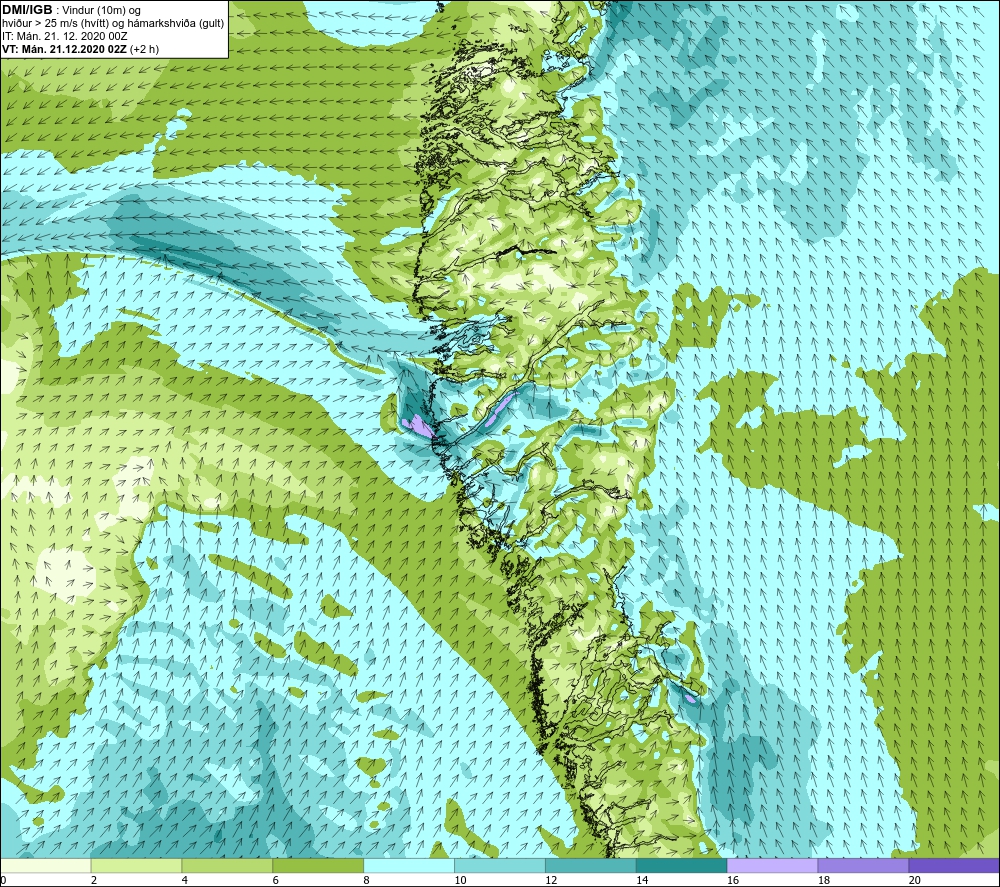
Task: Click the 0–2 m/s palest legend swatch
Action: 45,865
